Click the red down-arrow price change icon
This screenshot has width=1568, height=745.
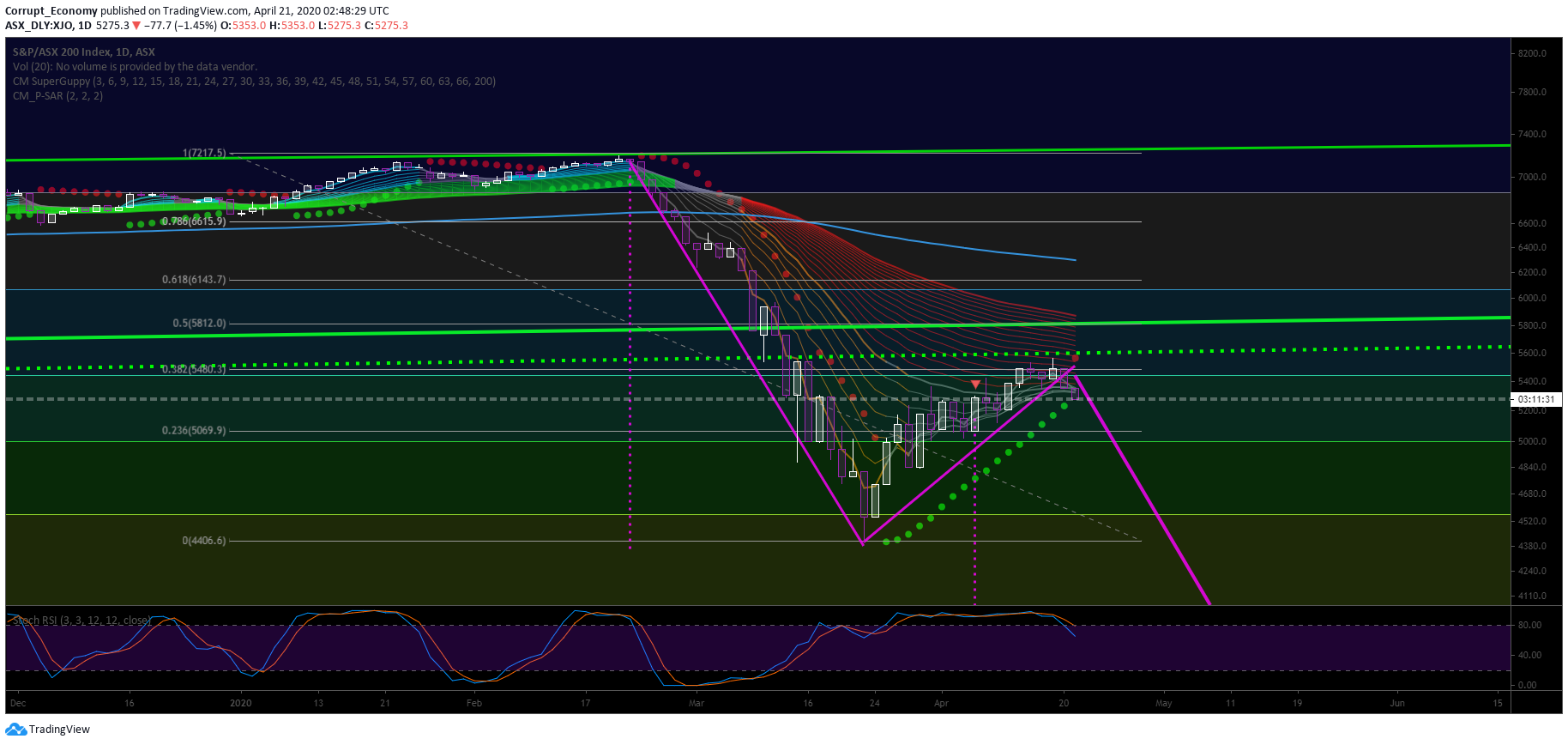[x=136, y=26]
